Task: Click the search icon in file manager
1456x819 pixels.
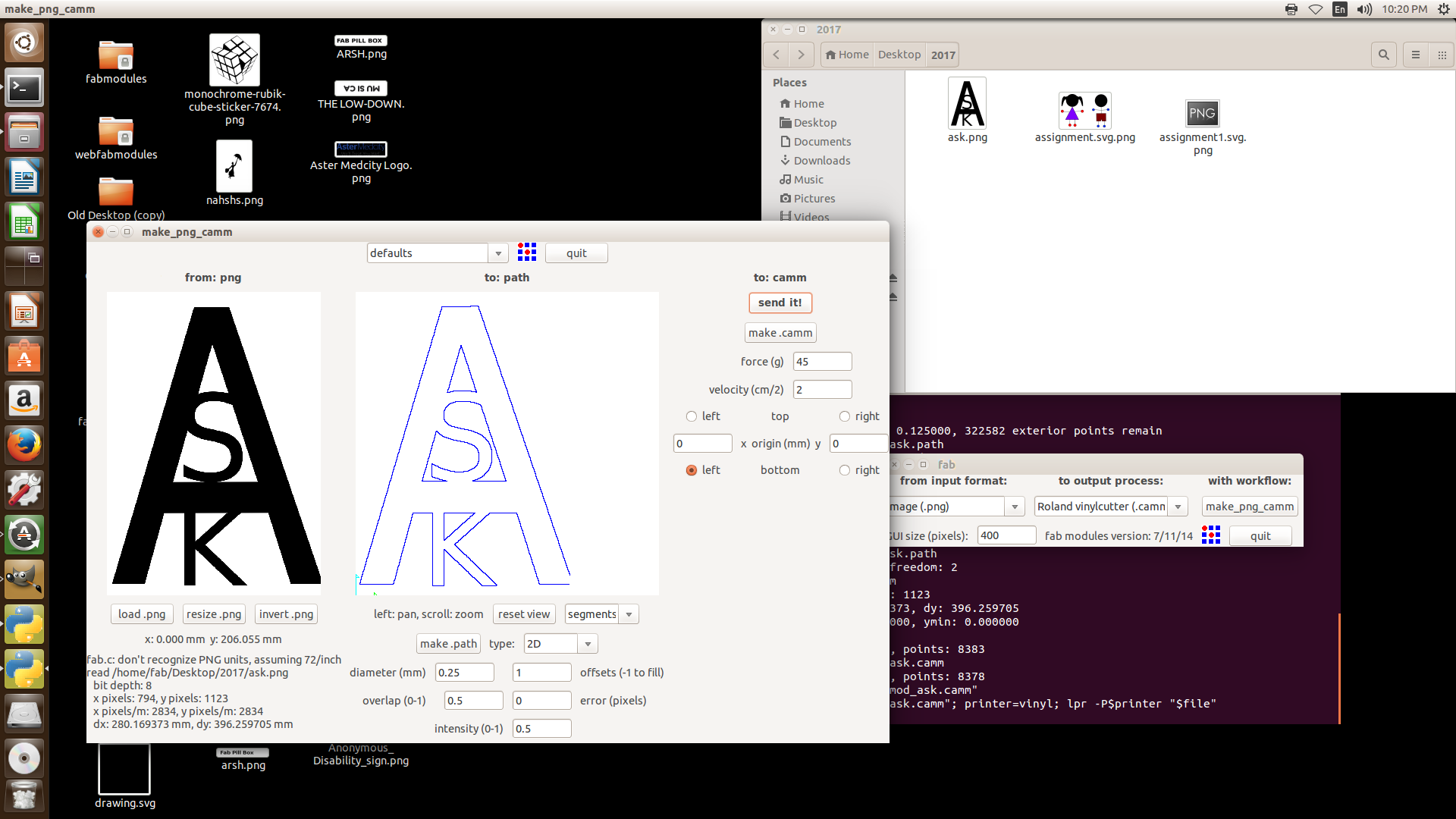Action: click(1384, 55)
